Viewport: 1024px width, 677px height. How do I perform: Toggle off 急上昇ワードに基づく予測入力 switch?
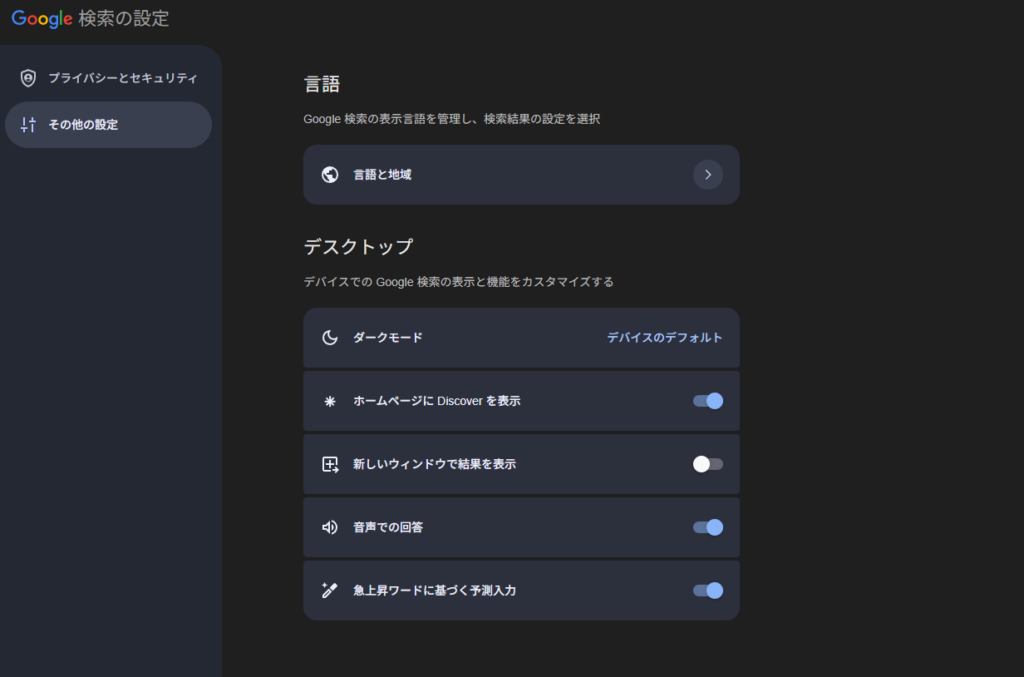point(708,590)
